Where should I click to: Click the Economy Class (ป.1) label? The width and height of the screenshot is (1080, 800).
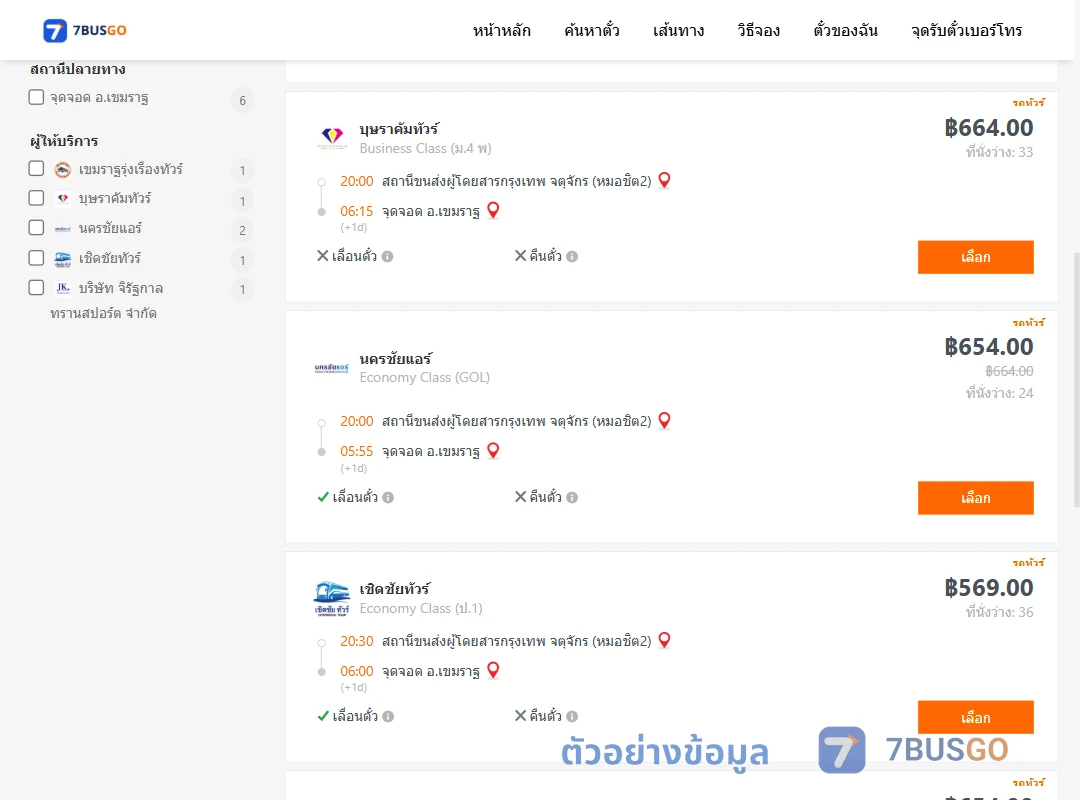(x=421, y=608)
